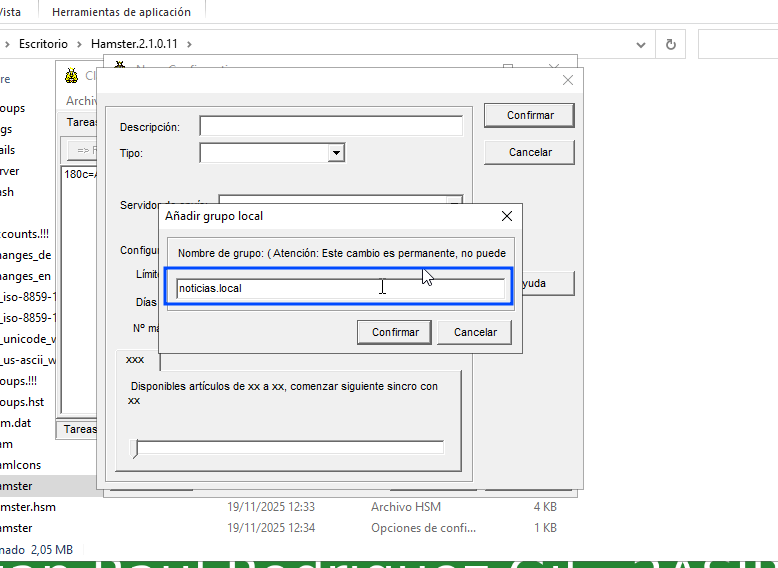
Task: Click the group name field containing noticias.local
Action: 340,288
